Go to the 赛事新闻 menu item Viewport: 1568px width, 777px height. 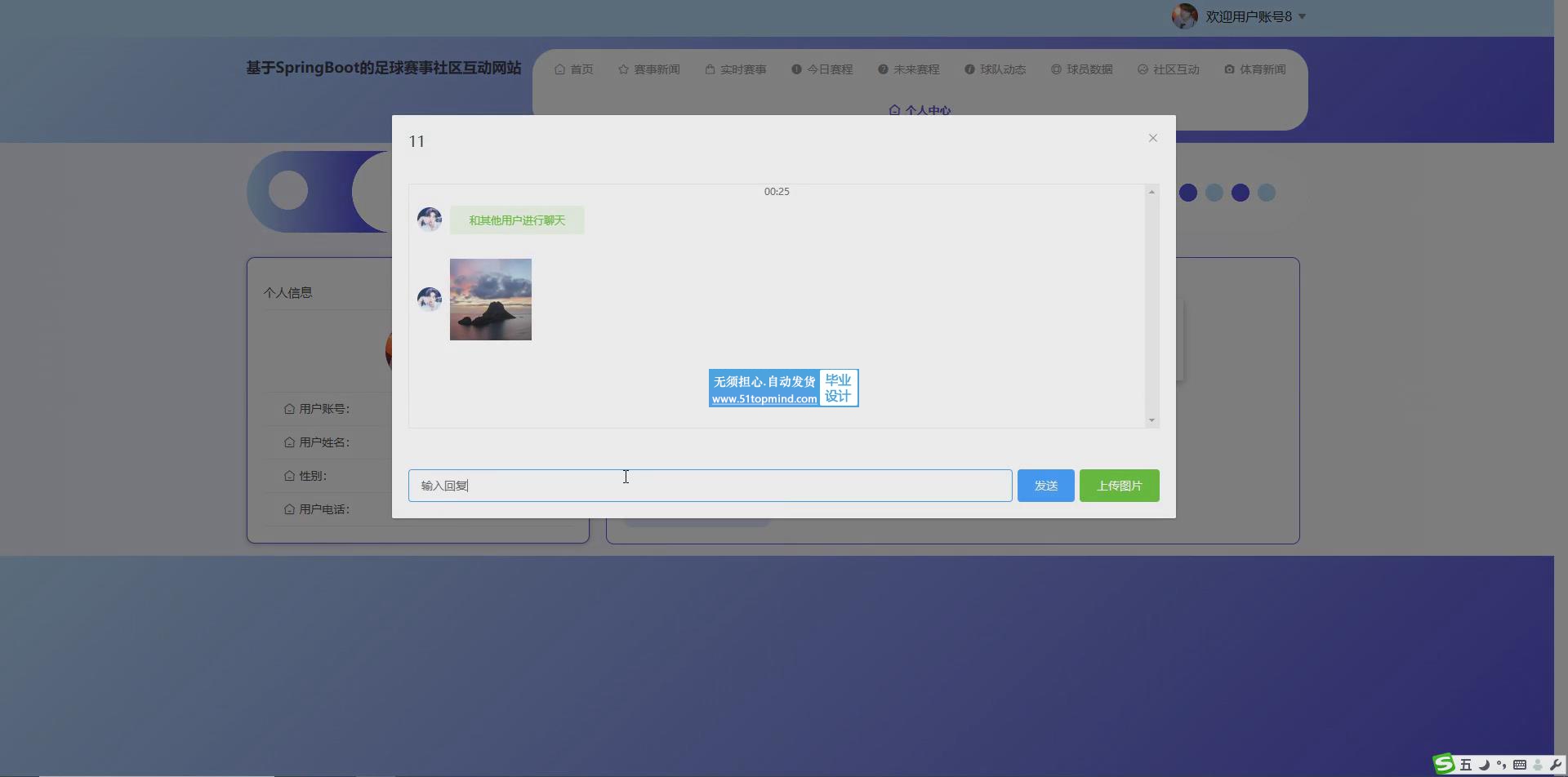pyautogui.click(x=648, y=69)
